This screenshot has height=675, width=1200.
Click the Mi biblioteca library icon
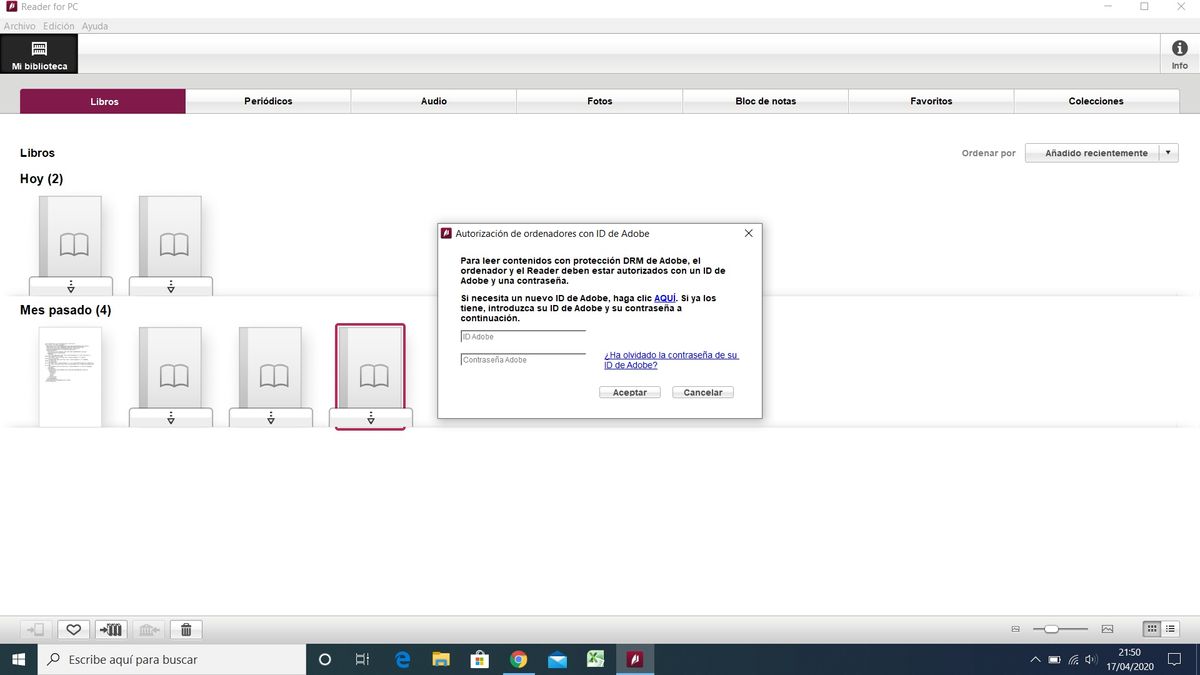pyautogui.click(x=39, y=54)
